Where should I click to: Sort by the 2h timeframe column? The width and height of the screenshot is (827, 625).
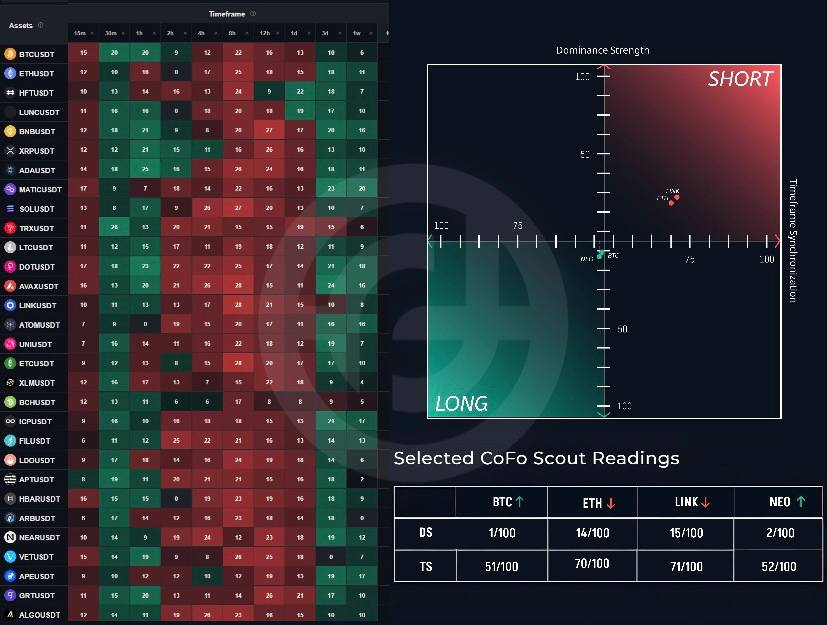click(176, 33)
